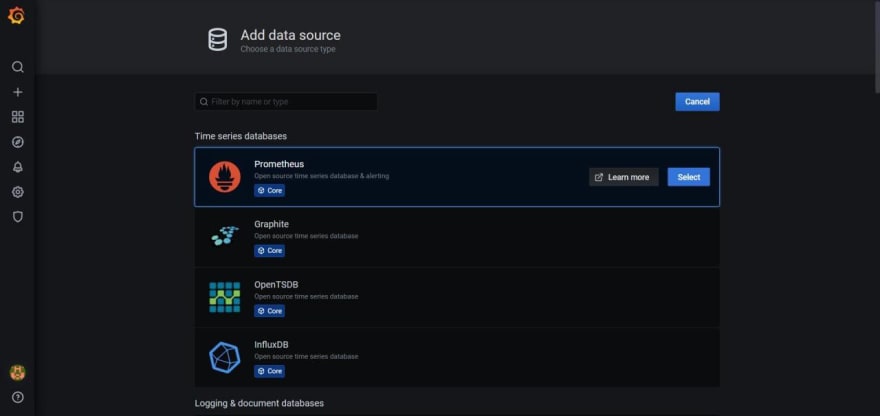
Task: Click the Add data source page title
Action: tap(290, 35)
